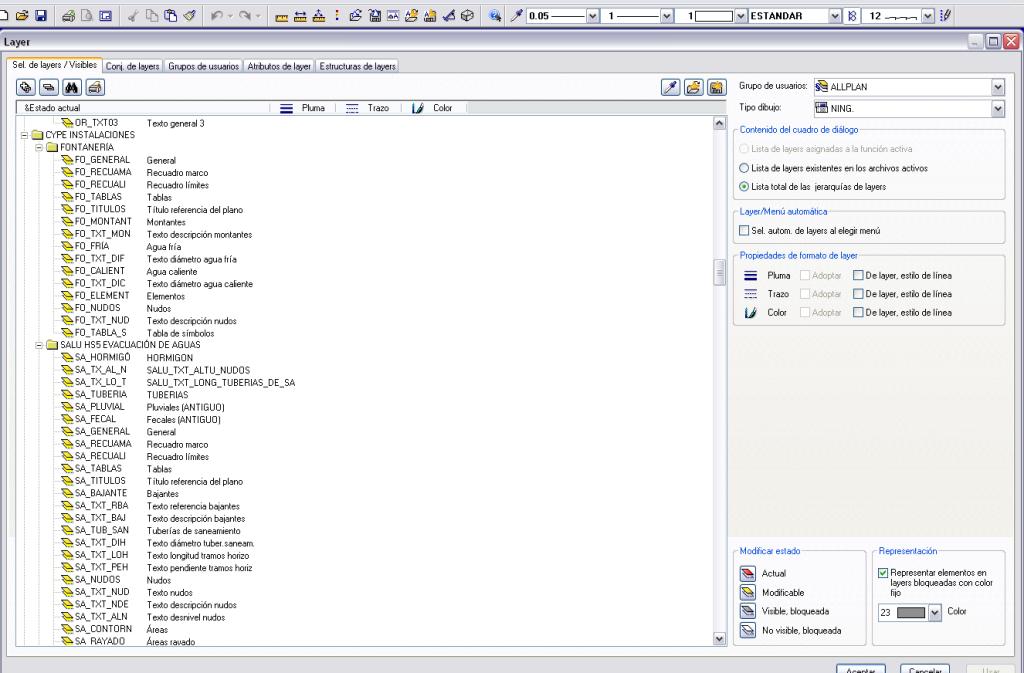Click the toolbar color 1 white swatch
This screenshot has height=673, width=1024.
coord(714,16)
